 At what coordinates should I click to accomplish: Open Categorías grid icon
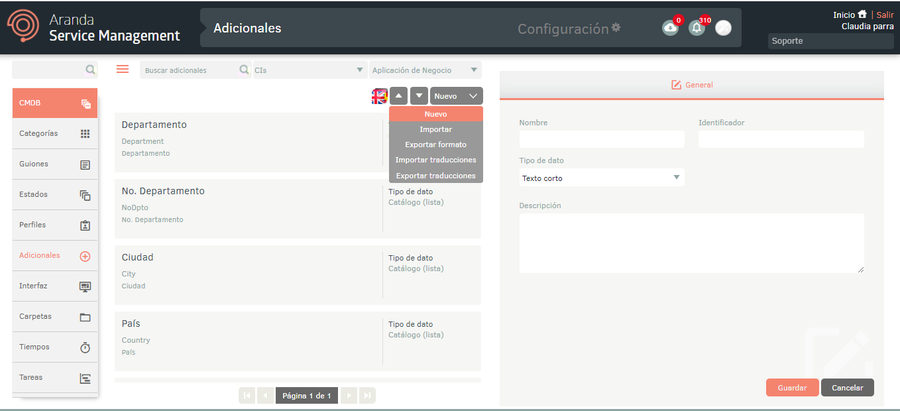(85, 134)
